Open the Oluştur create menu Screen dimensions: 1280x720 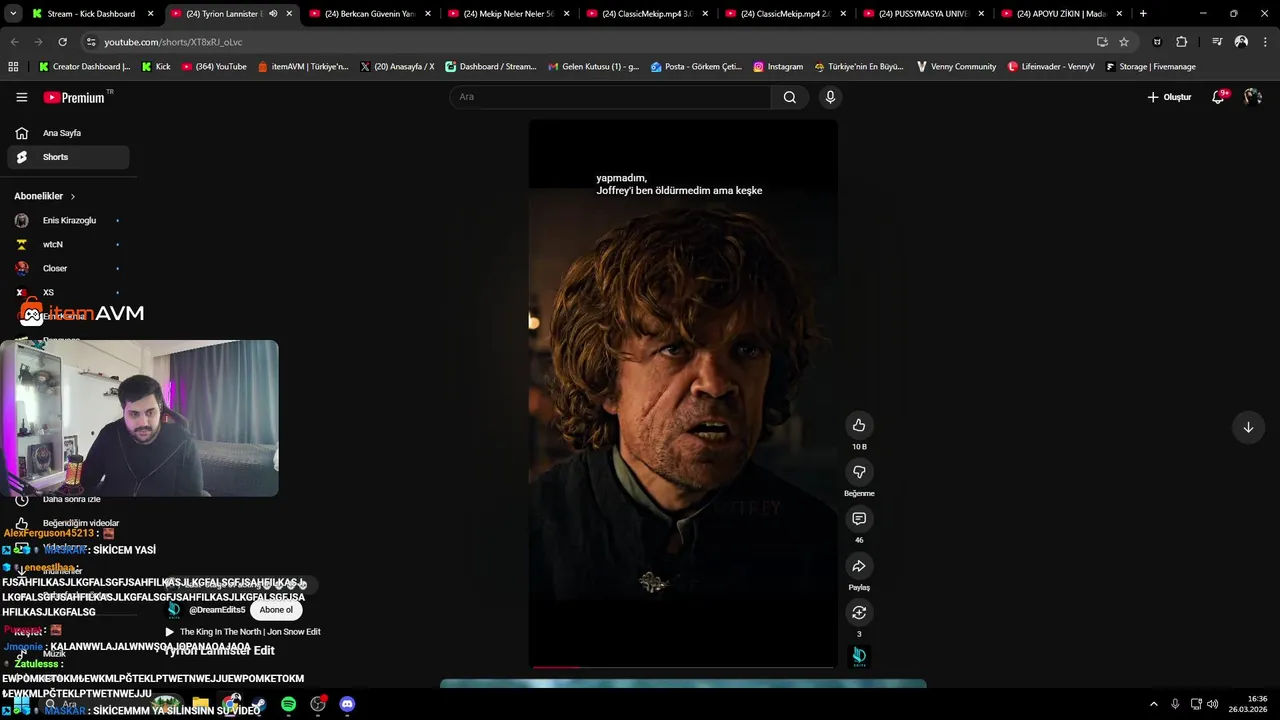[1169, 97]
